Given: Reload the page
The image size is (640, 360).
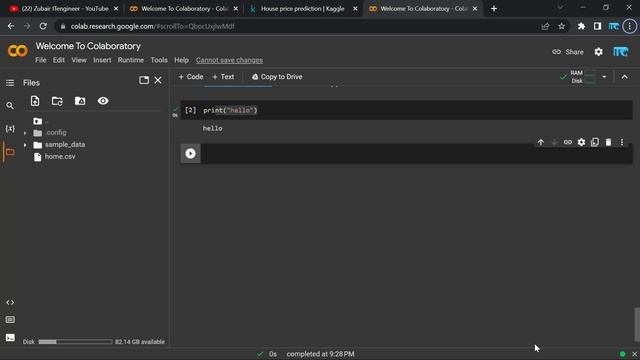Looking at the screenshot, I should pyautogui.click(x=43, y=26).
